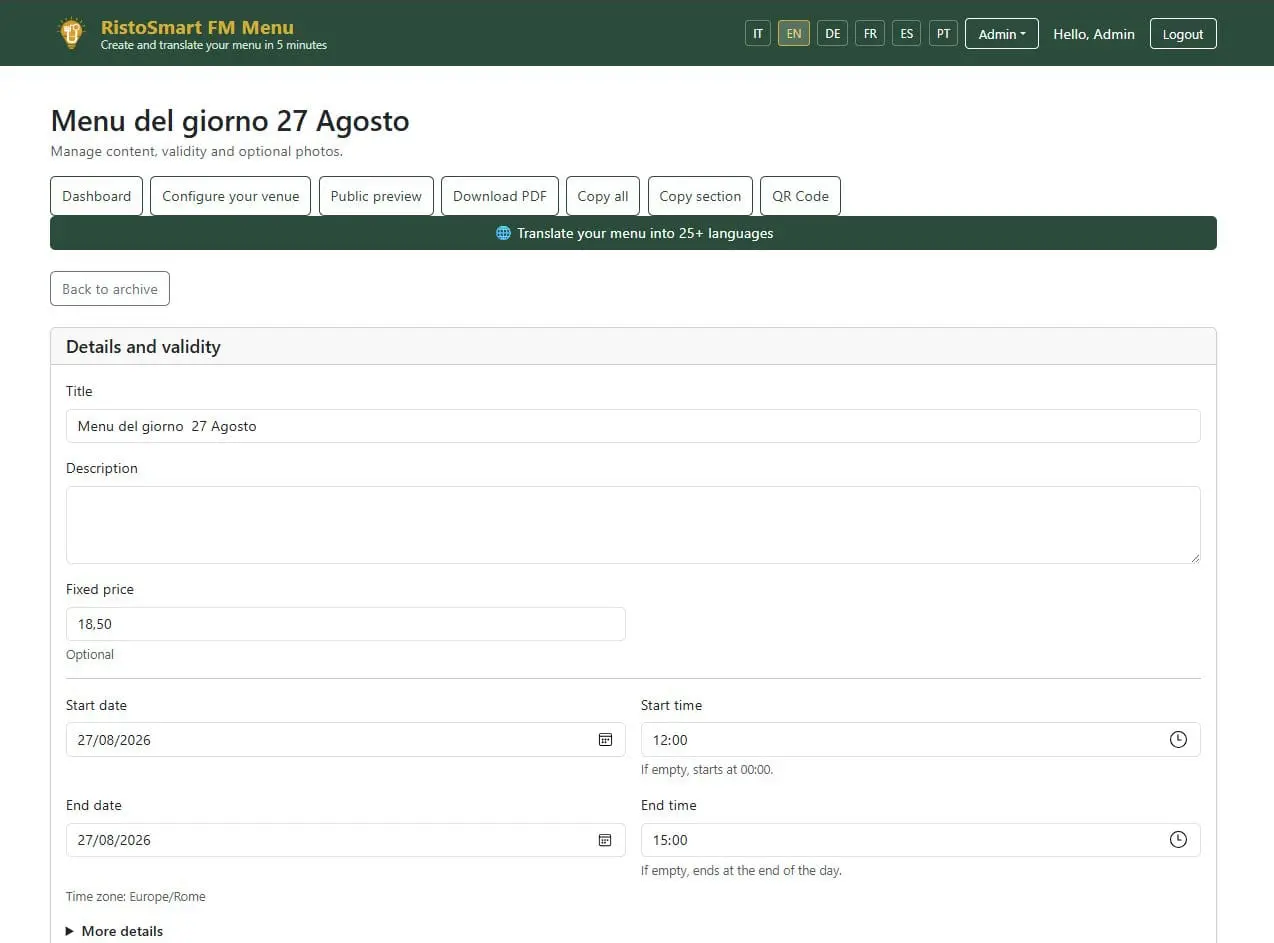Click the 'Manage content, validity and optional photos.' subtitle
Viewport: 1274px width, 943px height.
coord(197,152)
